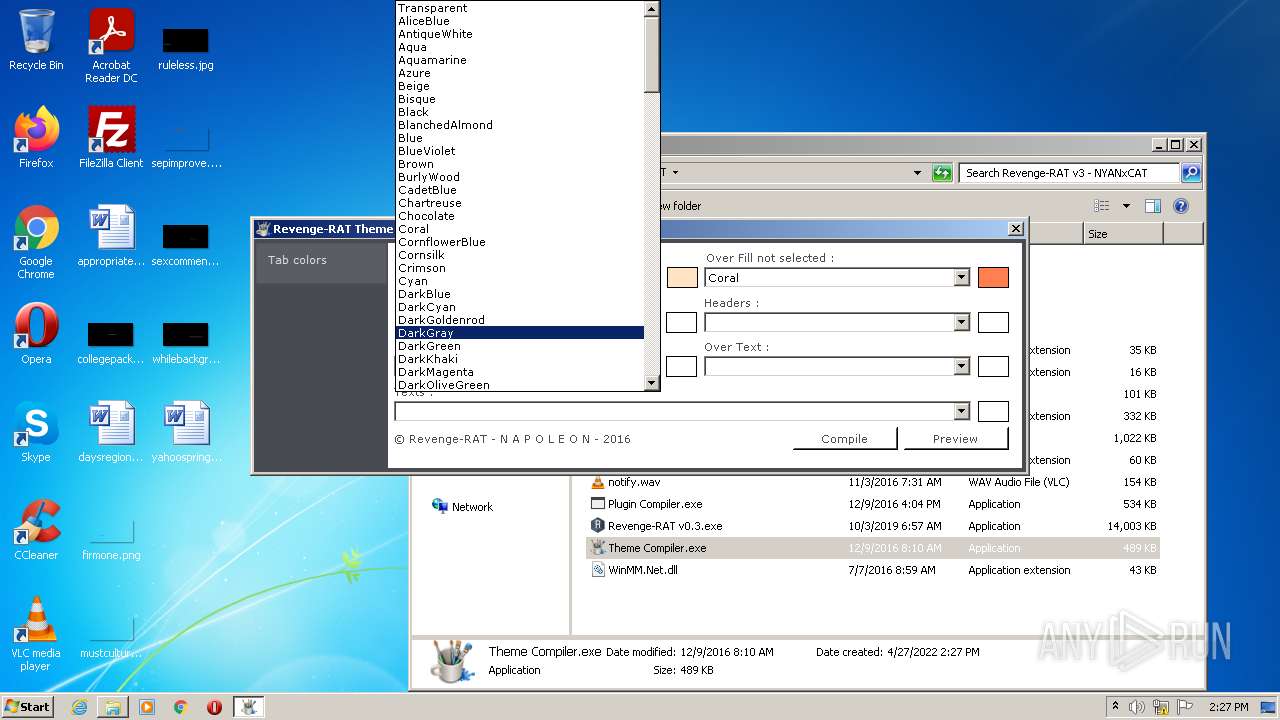The image size is (1280, 720).
Task: Click the Headers empty color swatch
Action: click(x=993, y=322)
